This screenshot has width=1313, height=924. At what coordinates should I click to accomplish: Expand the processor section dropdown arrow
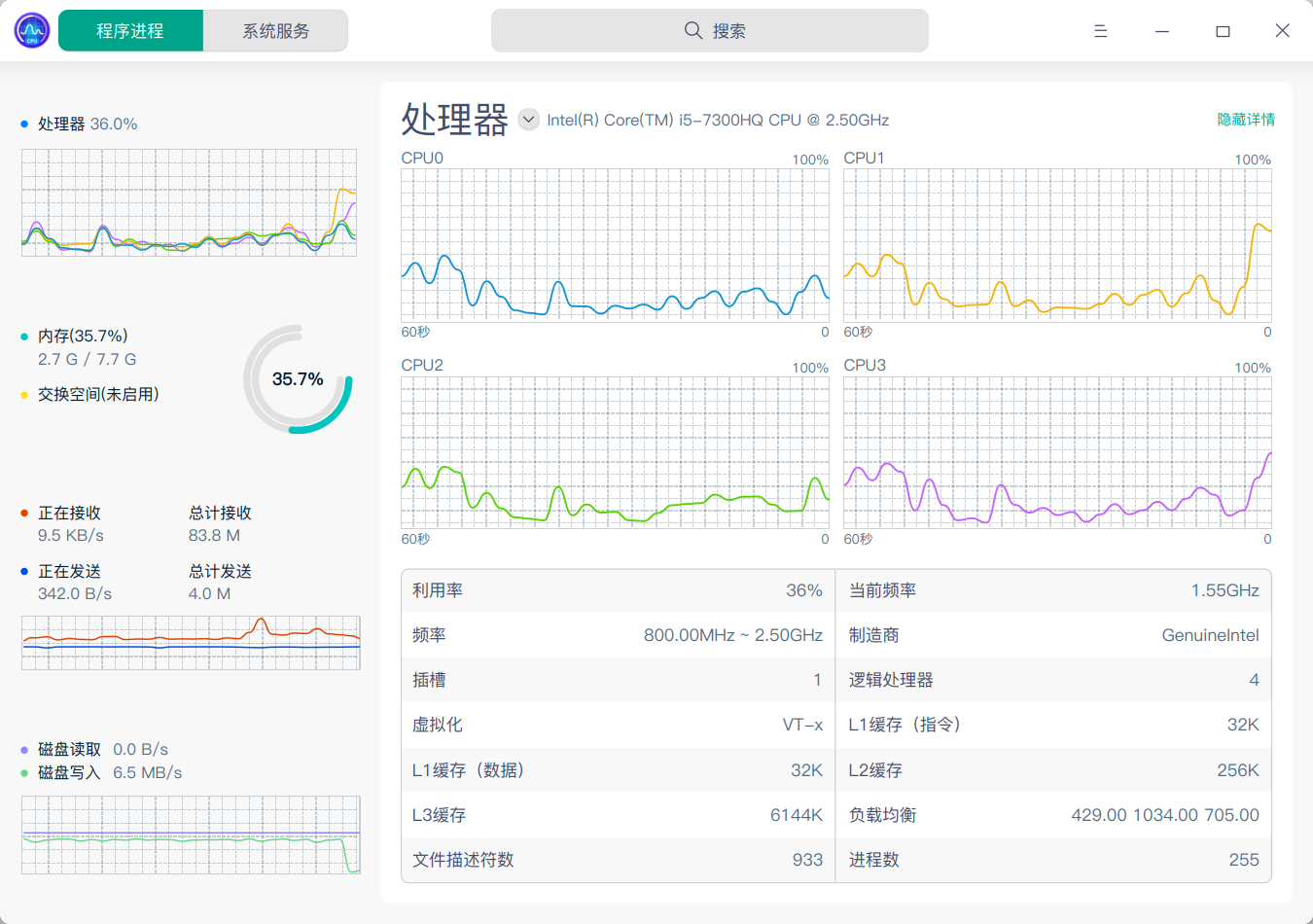point(528,120)
